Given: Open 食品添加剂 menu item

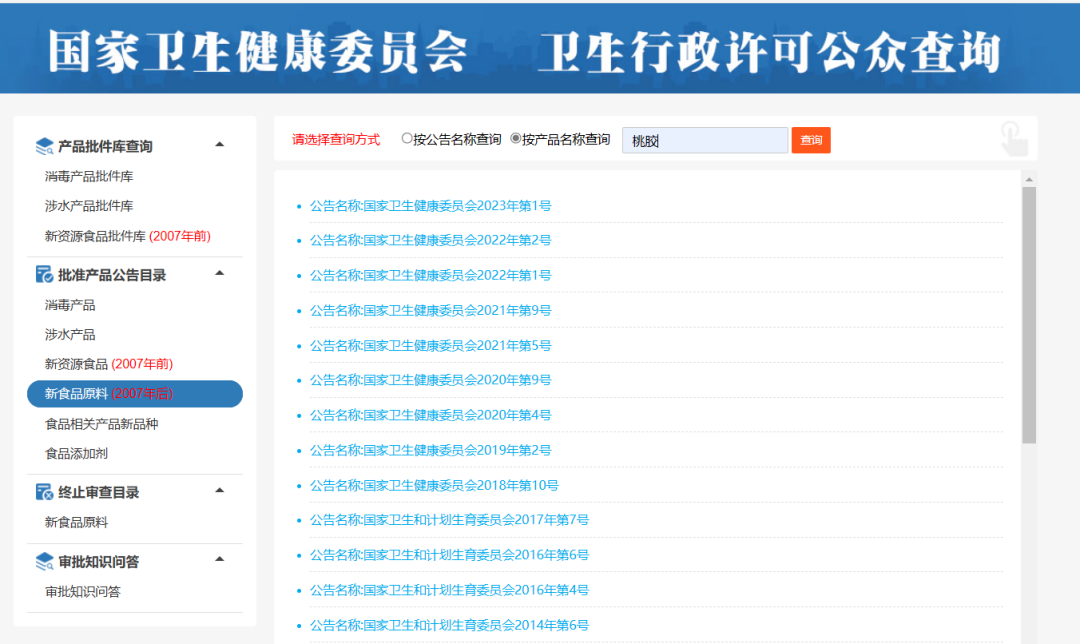Looking at the screenshot, I should click(x=76, y=454).
